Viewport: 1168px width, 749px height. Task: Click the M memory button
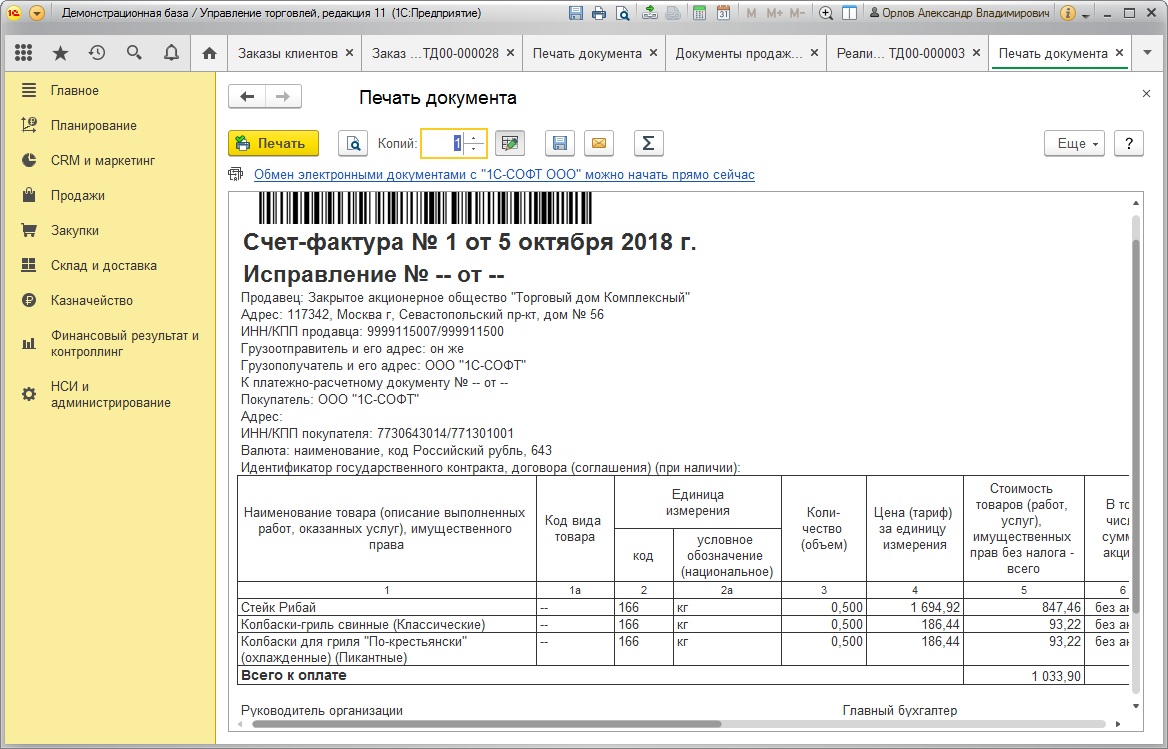(751, 13)
